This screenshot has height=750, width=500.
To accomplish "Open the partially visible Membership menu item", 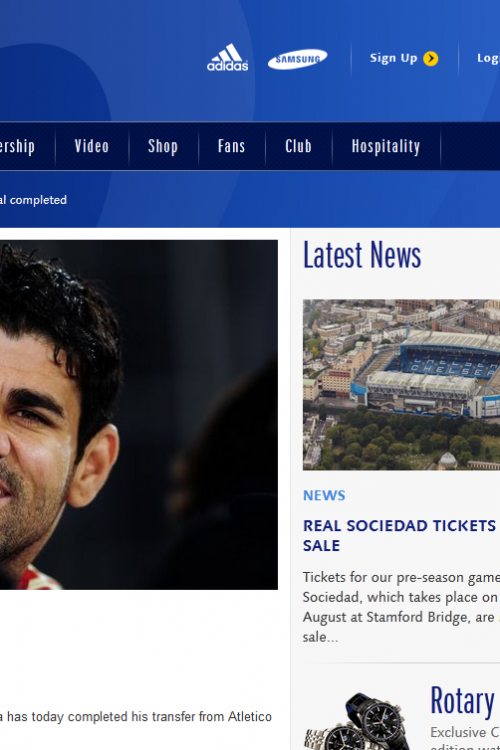I will click(17, 146).
